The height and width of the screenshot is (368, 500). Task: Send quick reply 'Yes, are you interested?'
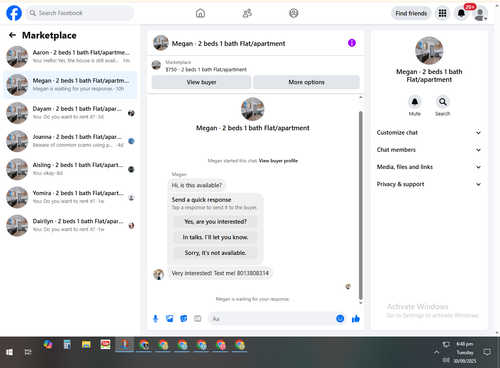[215, 222]
